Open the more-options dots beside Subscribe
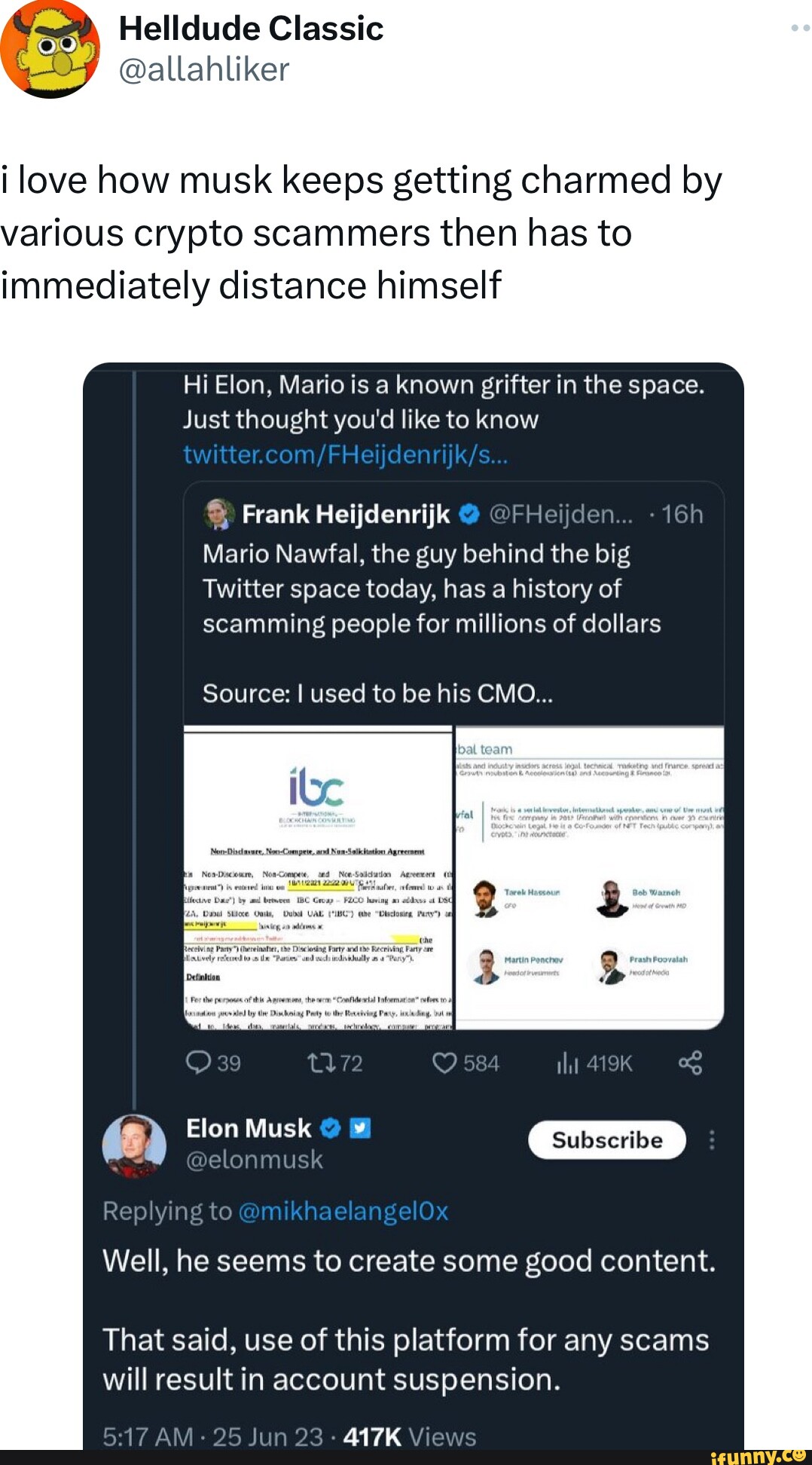The width and height of the screenshot is (812, 1465). [x=713, y=1140]
